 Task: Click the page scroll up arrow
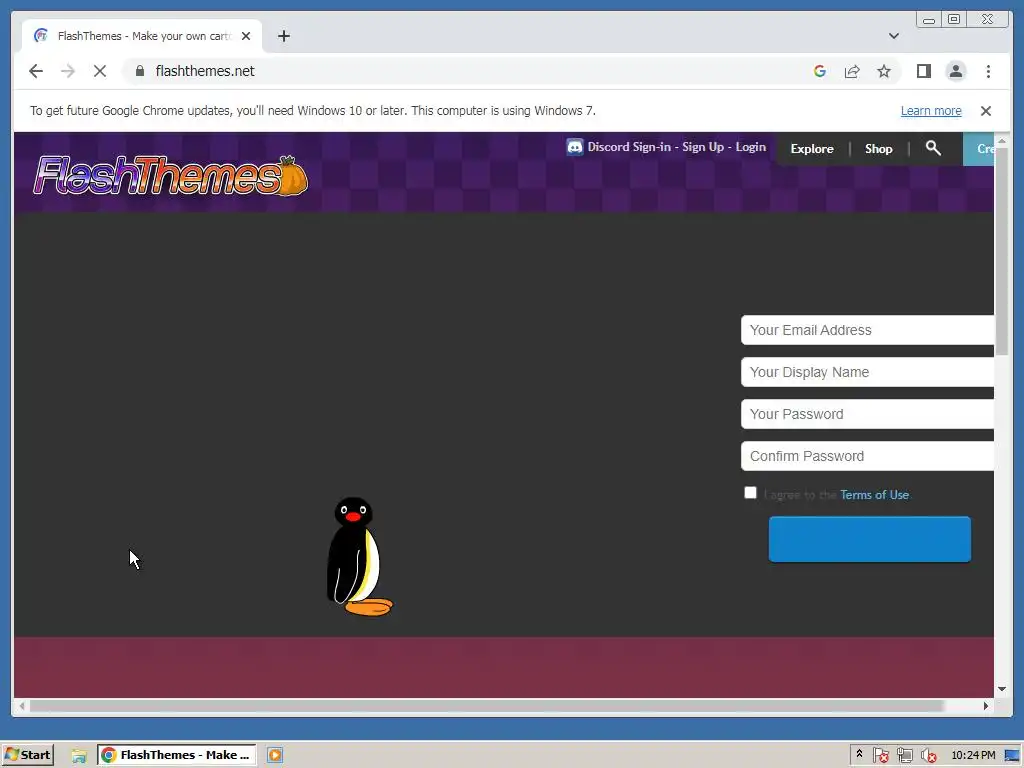1002,140
